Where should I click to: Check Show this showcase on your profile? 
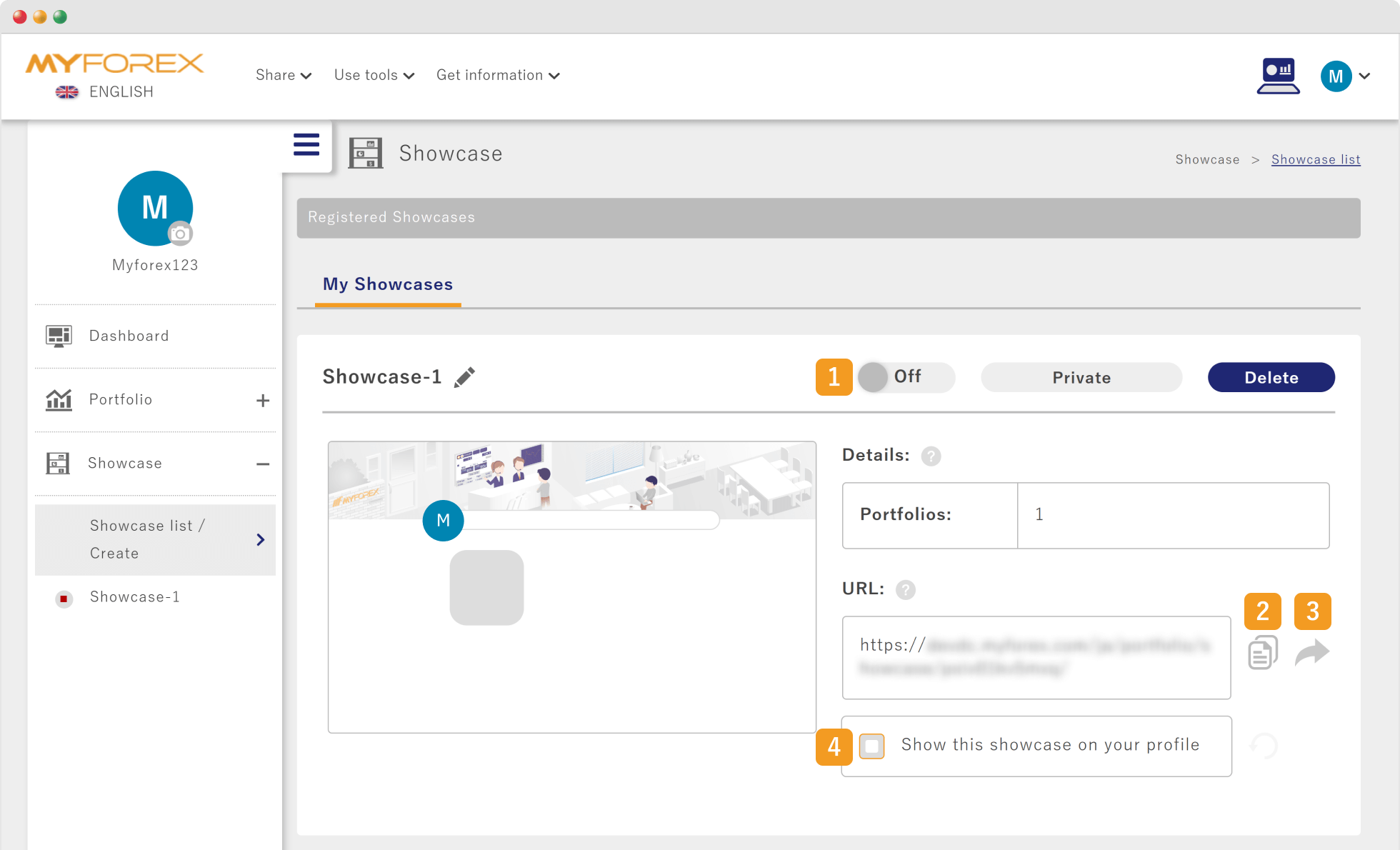tap(871, 746)
